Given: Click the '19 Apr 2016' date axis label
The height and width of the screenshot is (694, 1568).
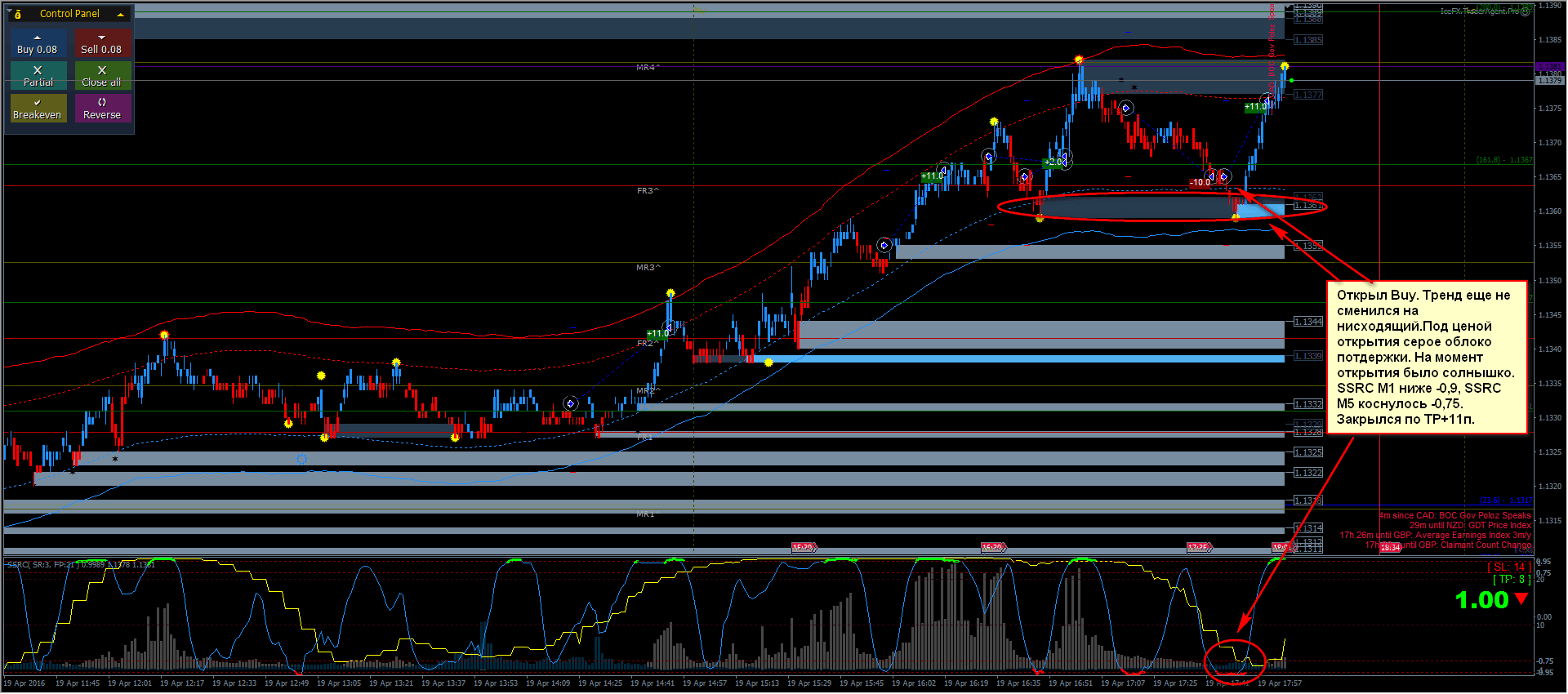Looking at the screenshot, I should (24, 683).
